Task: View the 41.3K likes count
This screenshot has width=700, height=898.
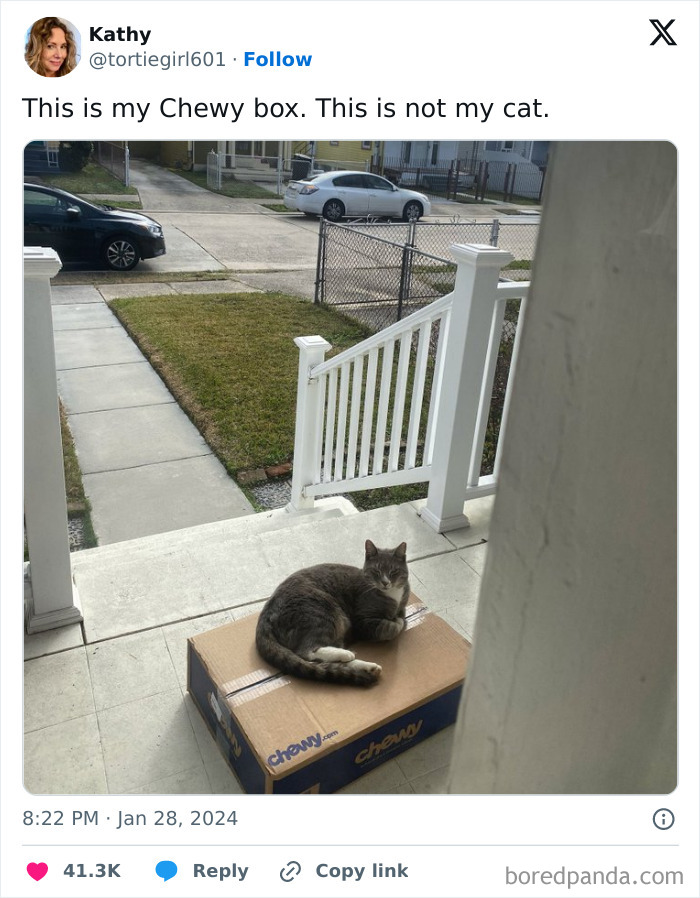Action: (x=92, y=871)
